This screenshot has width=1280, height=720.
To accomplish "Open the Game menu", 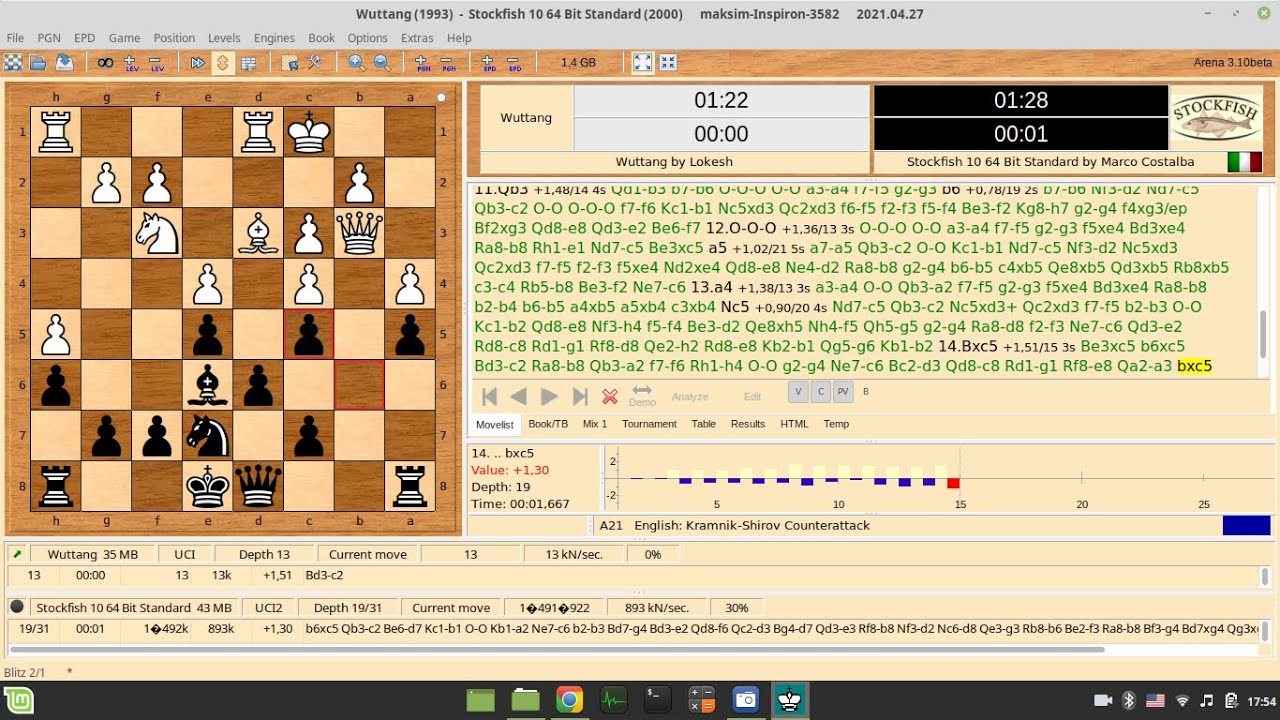I will 124,38.
